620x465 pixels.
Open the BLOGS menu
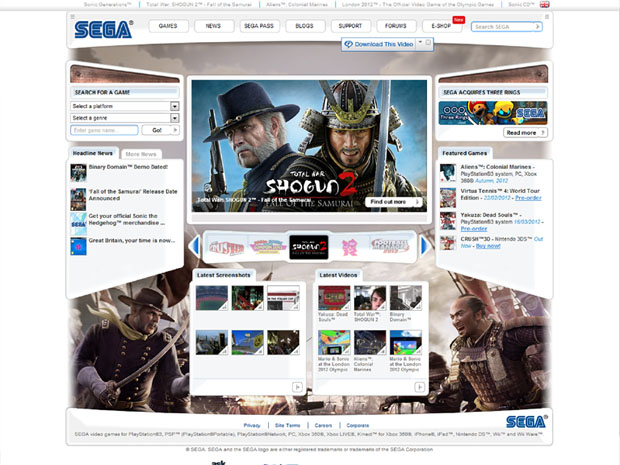pyautogui.click(x=304, y=26)
